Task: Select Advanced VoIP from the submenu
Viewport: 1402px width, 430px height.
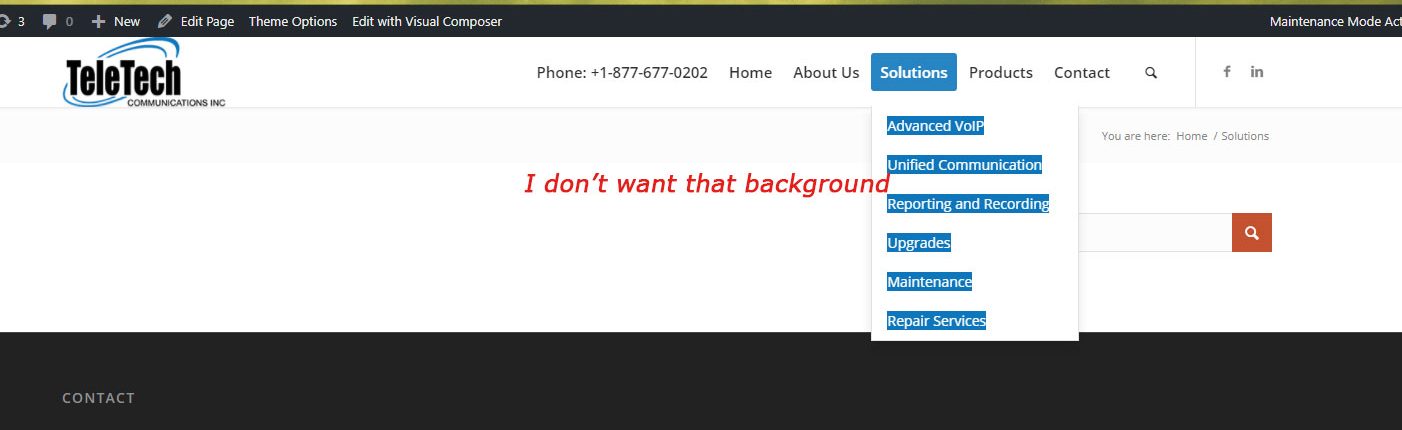Action: (x=935, y=126)
